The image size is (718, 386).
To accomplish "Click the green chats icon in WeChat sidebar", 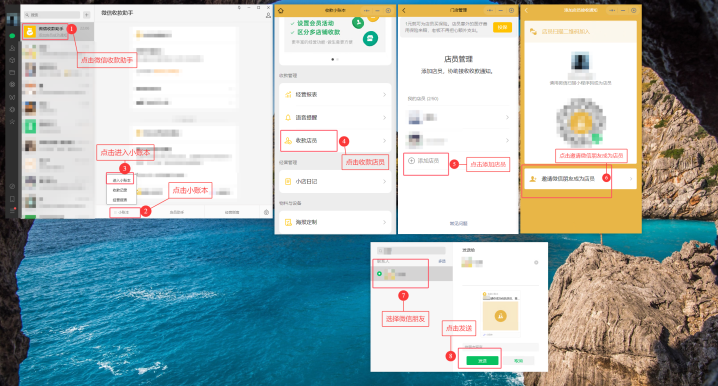I will (x=12, y=36).
